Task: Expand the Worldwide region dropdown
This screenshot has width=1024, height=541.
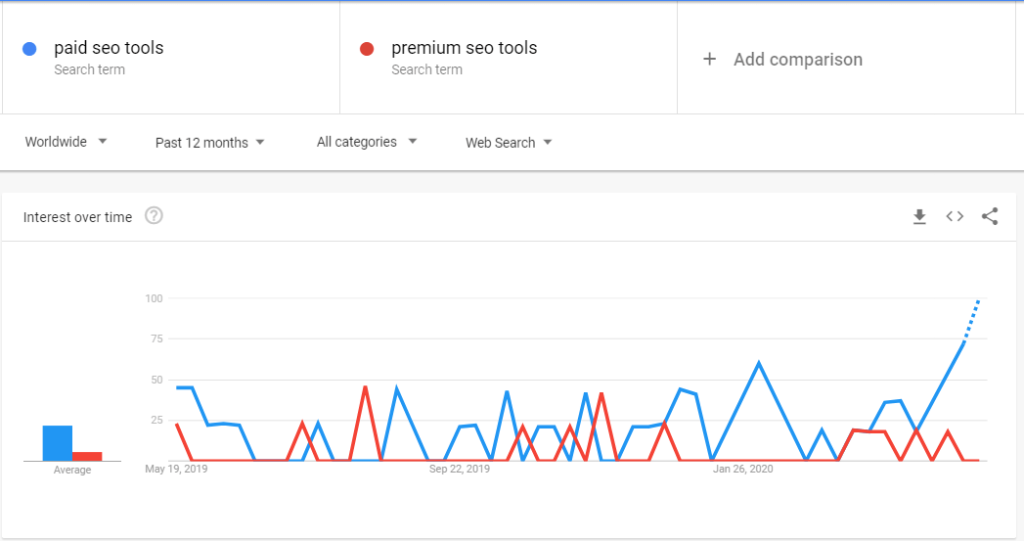Action: tap(66, 142)
